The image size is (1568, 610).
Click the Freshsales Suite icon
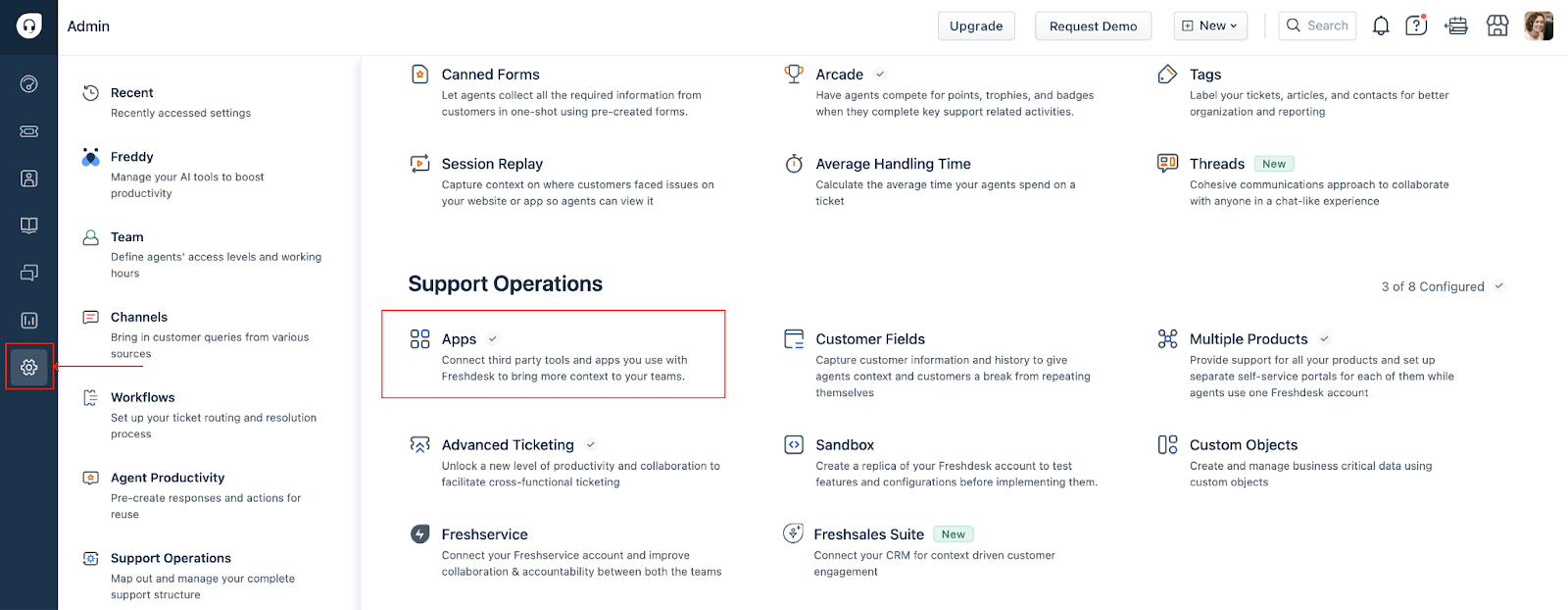[793, 534]
